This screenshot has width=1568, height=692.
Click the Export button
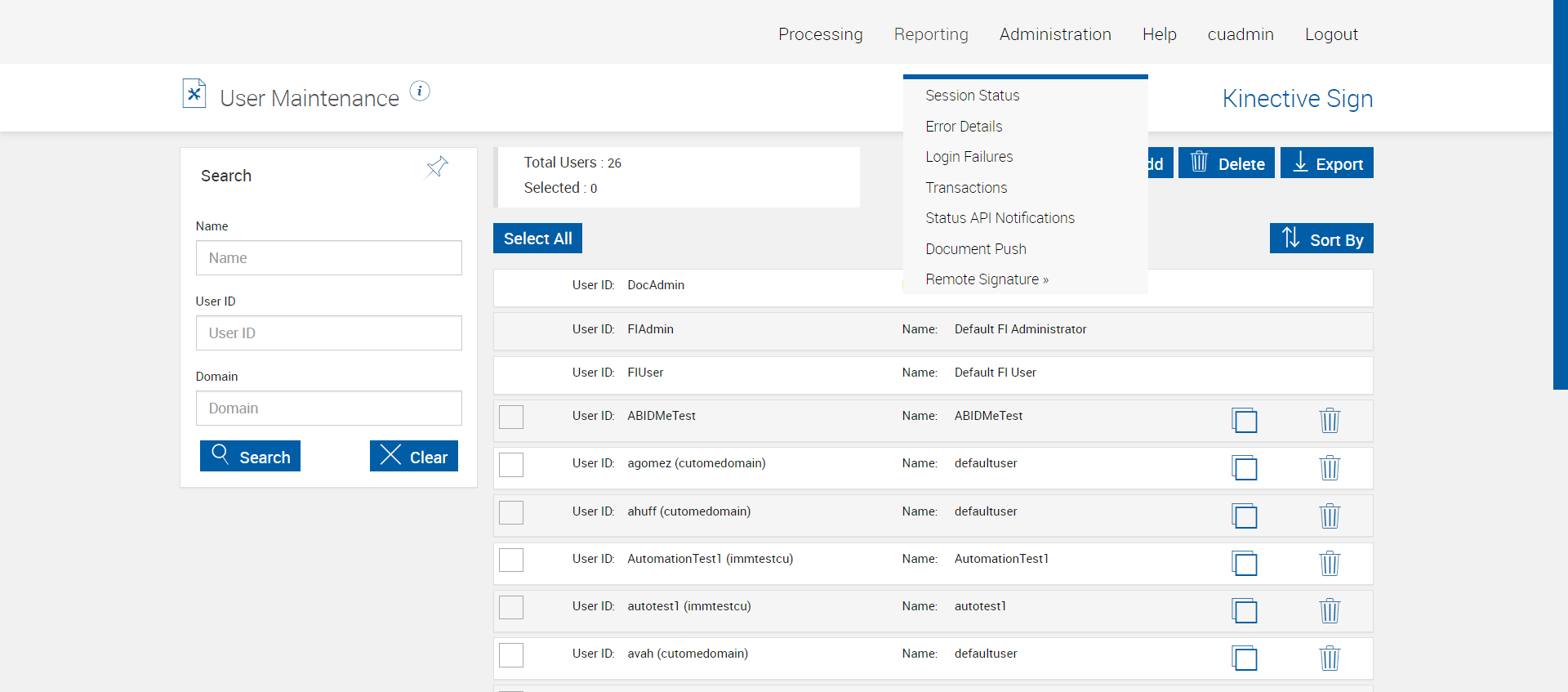coord(1326,163)
